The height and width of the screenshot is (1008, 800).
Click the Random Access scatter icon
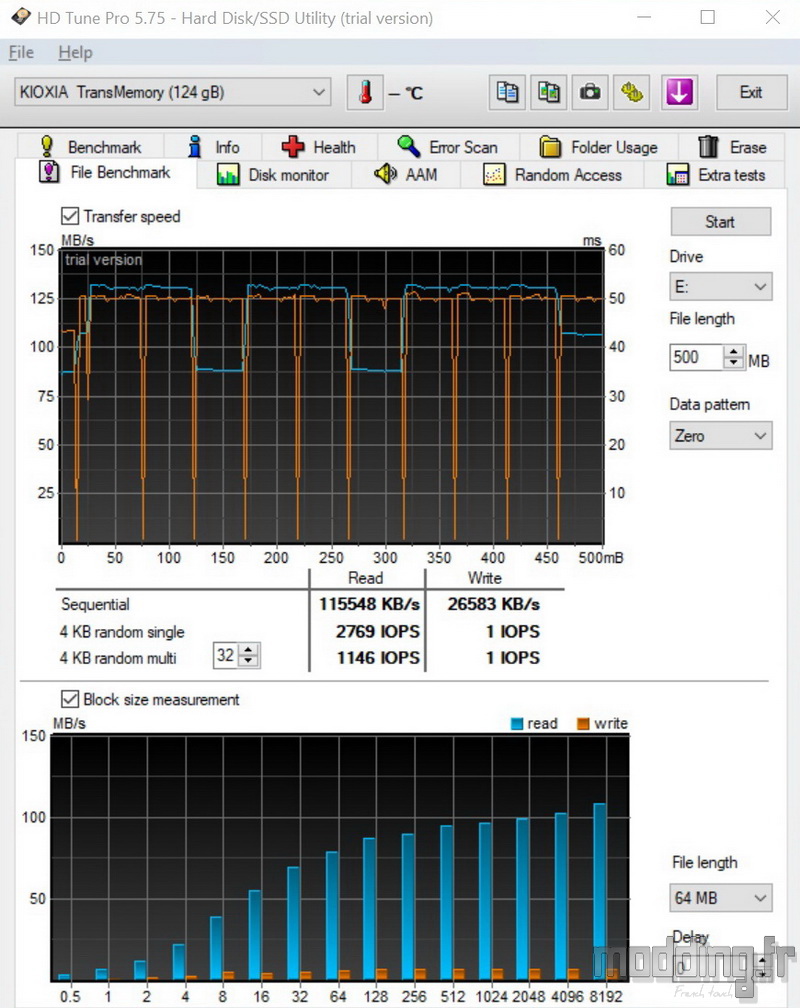click(x=494, y=175)
